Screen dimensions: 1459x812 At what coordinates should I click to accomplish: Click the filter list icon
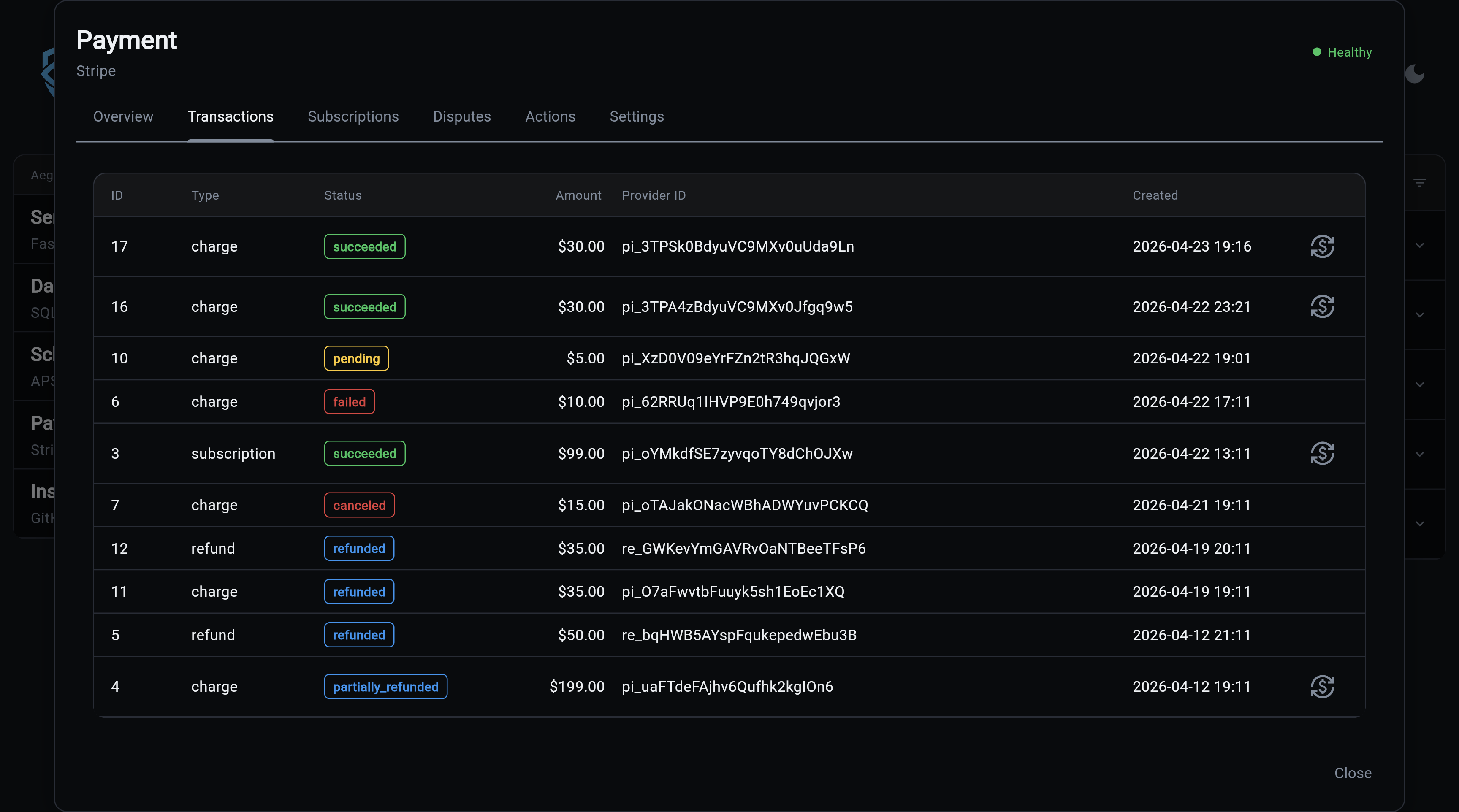tap(1419, 182)
